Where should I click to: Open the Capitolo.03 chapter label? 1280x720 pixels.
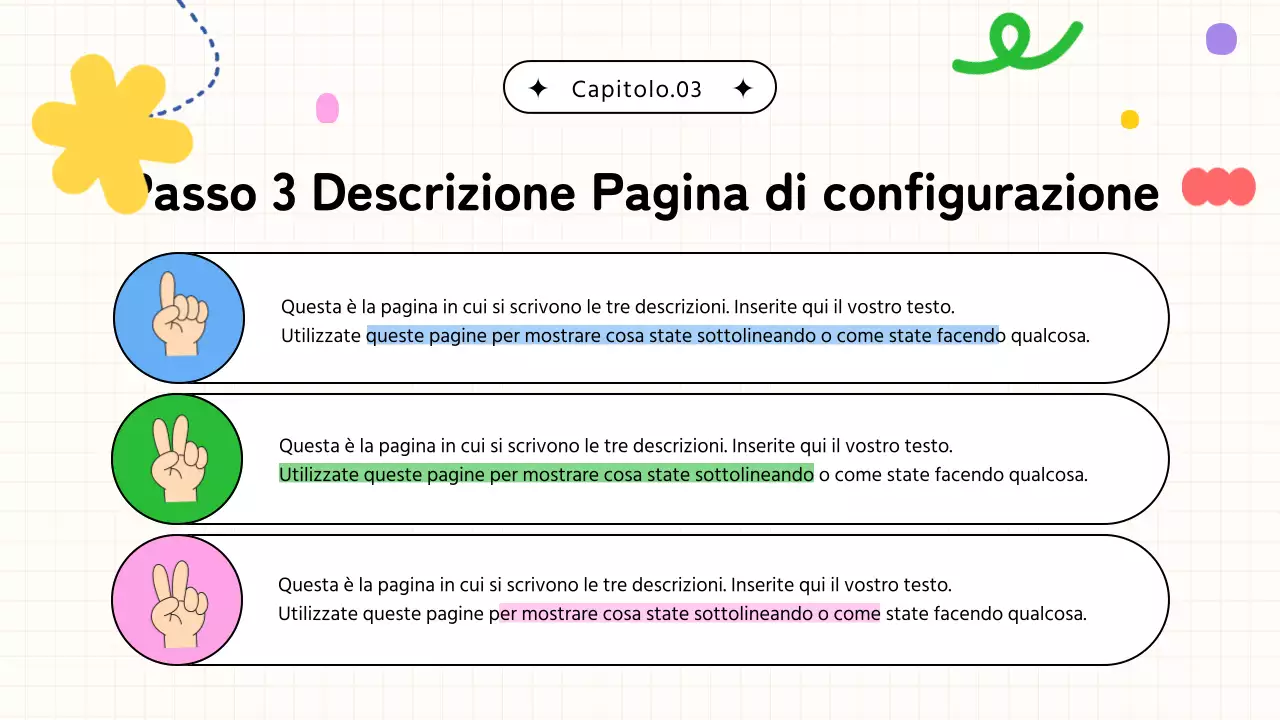[639, 88]
